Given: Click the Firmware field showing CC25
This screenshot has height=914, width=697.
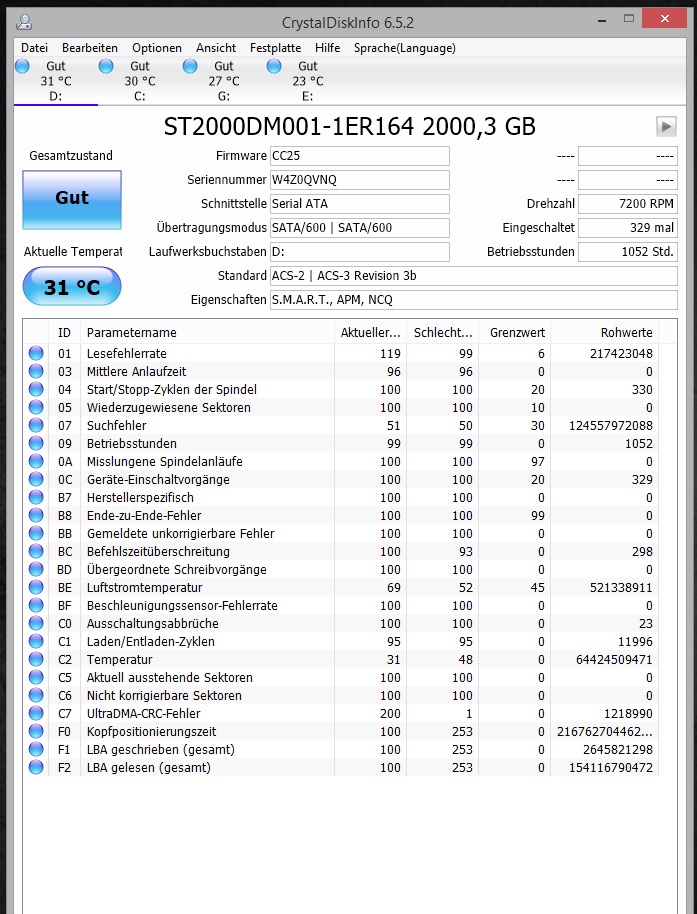Looking at the screenshot, I should click(360, 156).
